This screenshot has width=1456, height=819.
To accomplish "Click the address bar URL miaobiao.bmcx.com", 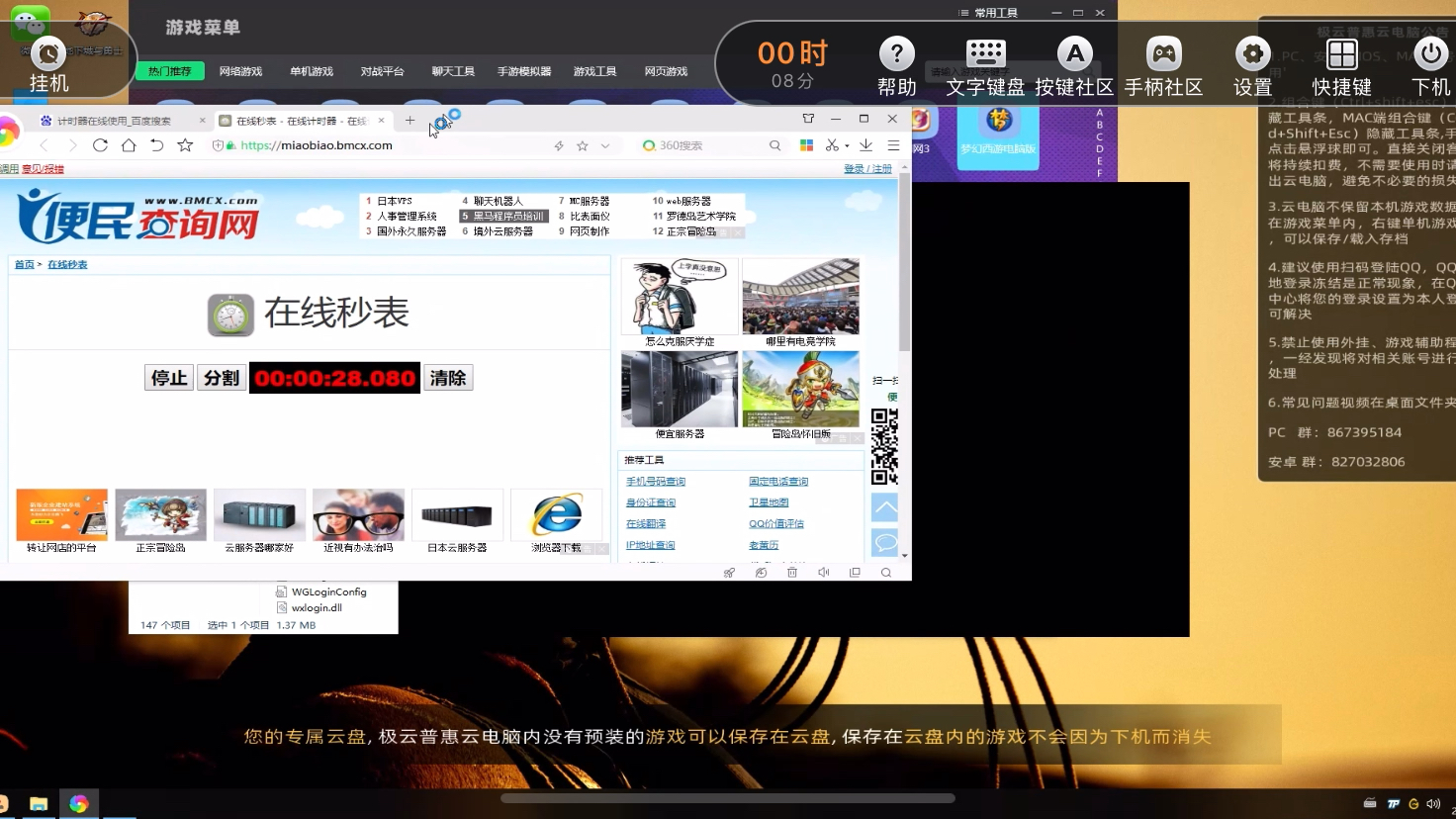I will click(317, 145).
